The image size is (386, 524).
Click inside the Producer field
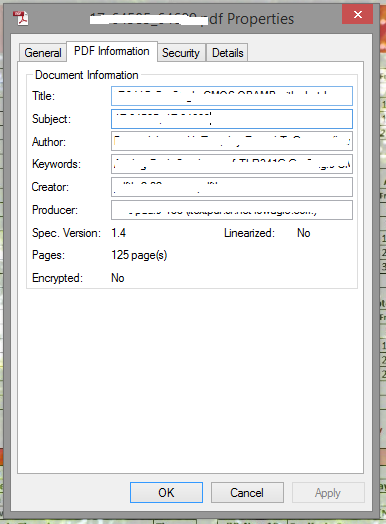tap(232, 210)
